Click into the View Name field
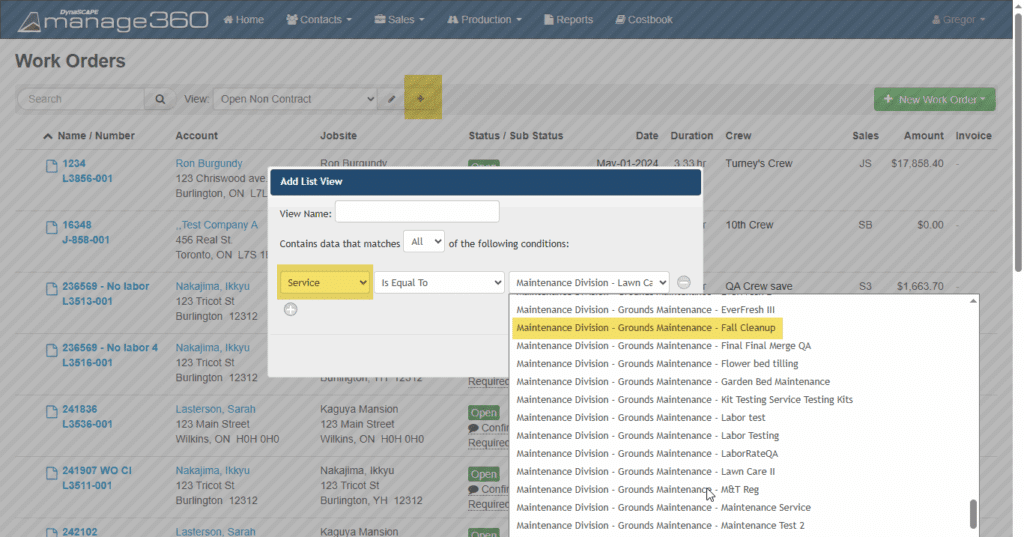 [416, 212]
